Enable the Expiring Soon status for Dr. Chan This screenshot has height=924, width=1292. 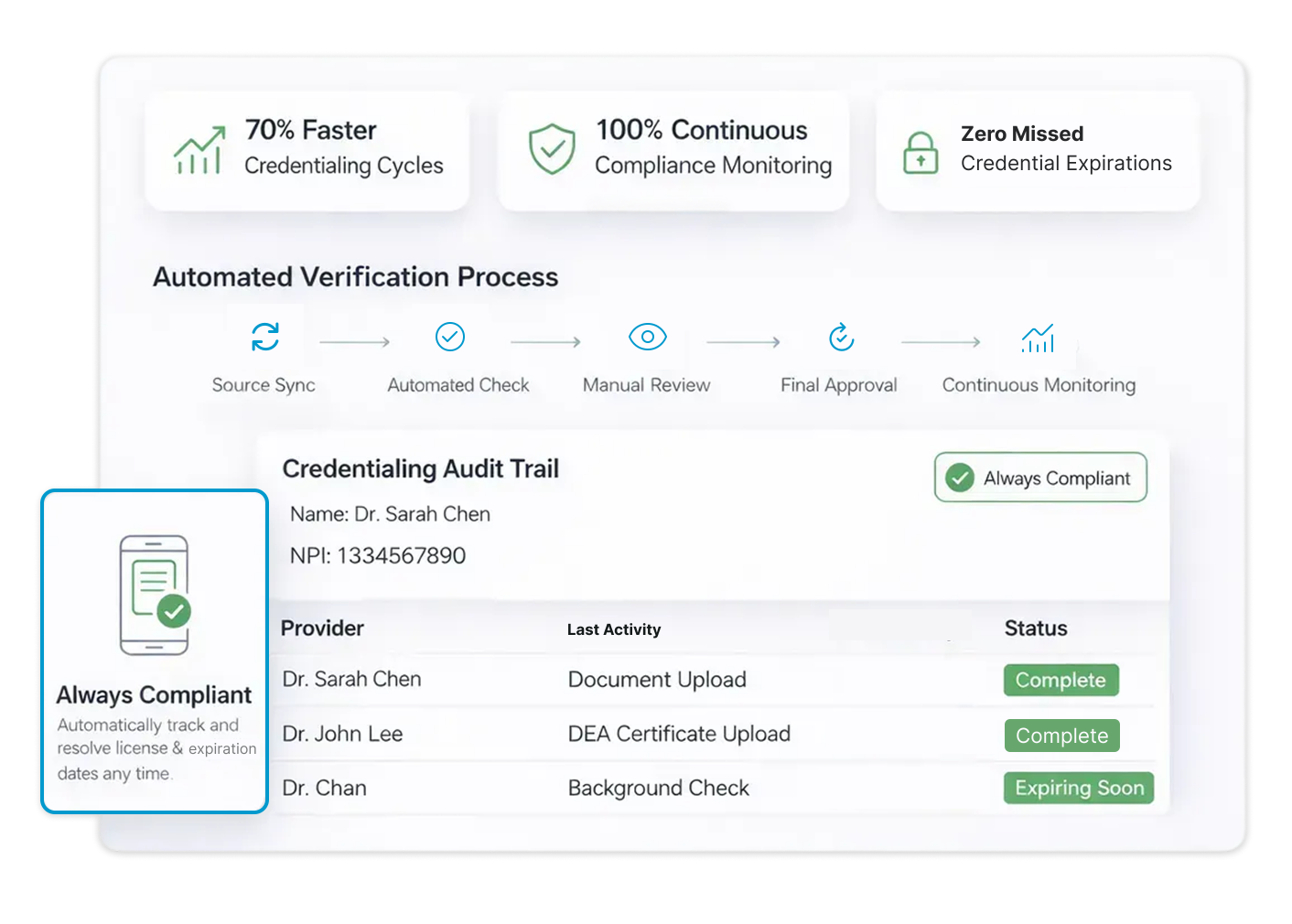pos(1079,788)
